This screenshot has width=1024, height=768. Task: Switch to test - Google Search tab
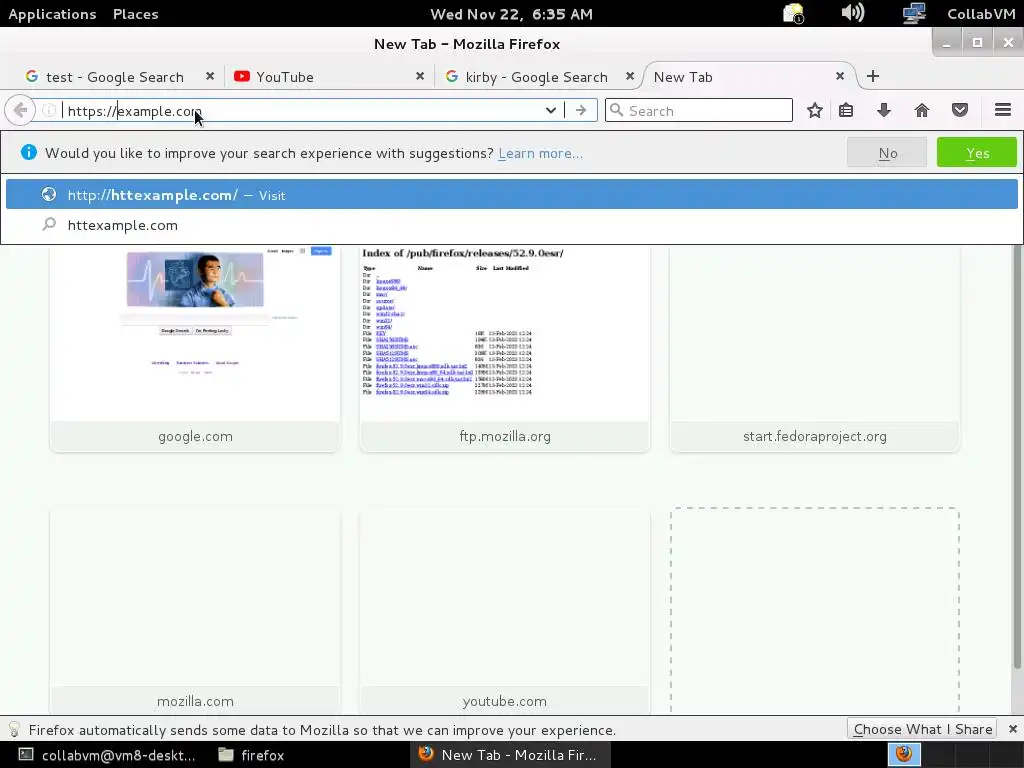click(114, 77)
